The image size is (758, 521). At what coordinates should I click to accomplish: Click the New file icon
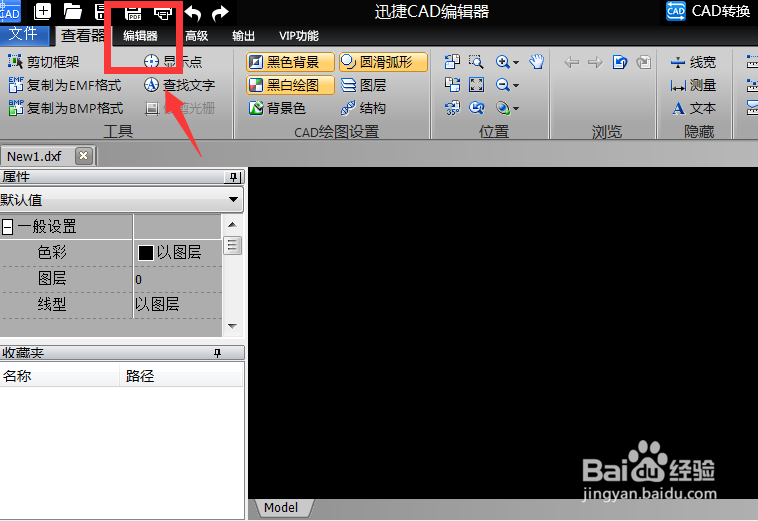pos(43,12)
